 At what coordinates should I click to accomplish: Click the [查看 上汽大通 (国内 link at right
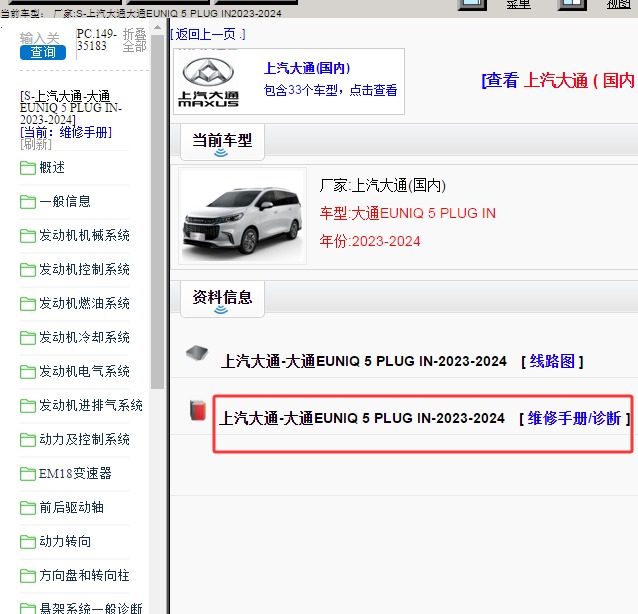[559, 80]
